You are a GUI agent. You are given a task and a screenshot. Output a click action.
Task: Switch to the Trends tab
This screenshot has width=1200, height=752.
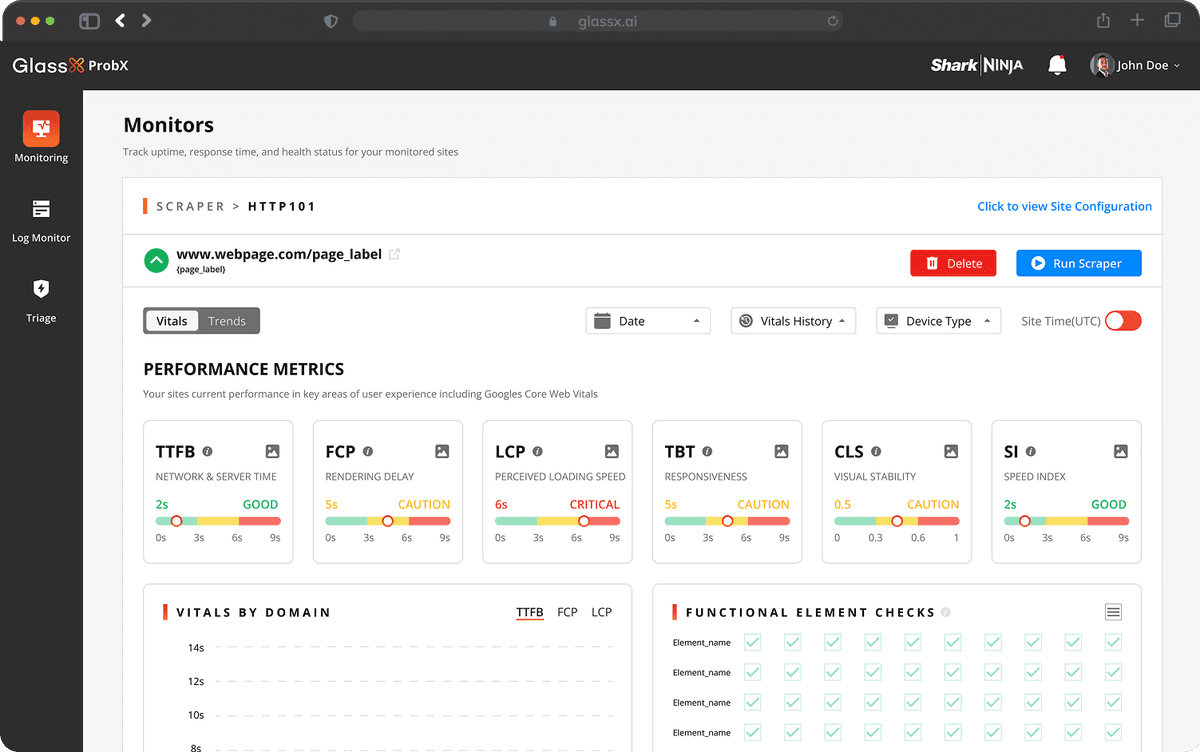pos(227,320)
